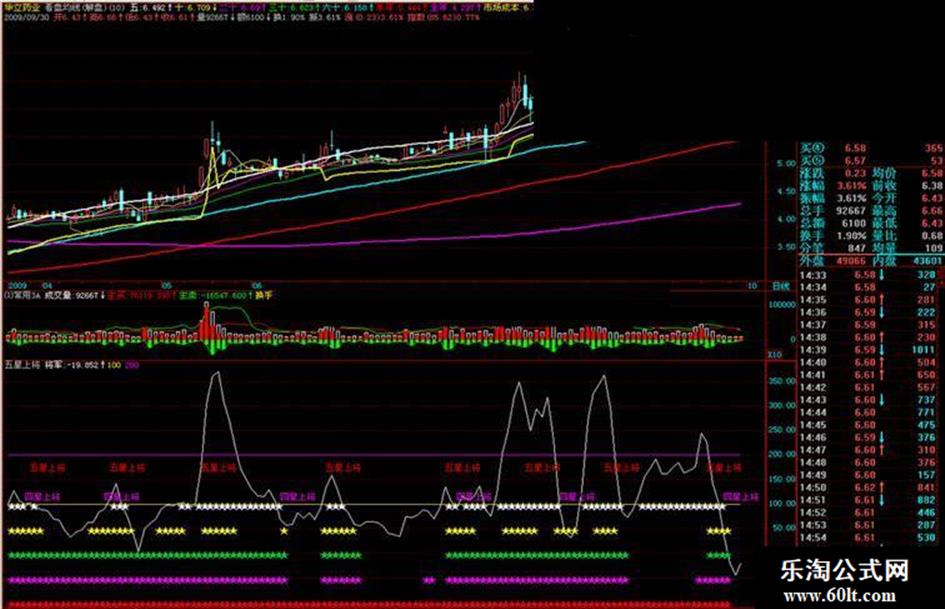Select the 总手 value 92667 in quote panel

coord(851,210)
